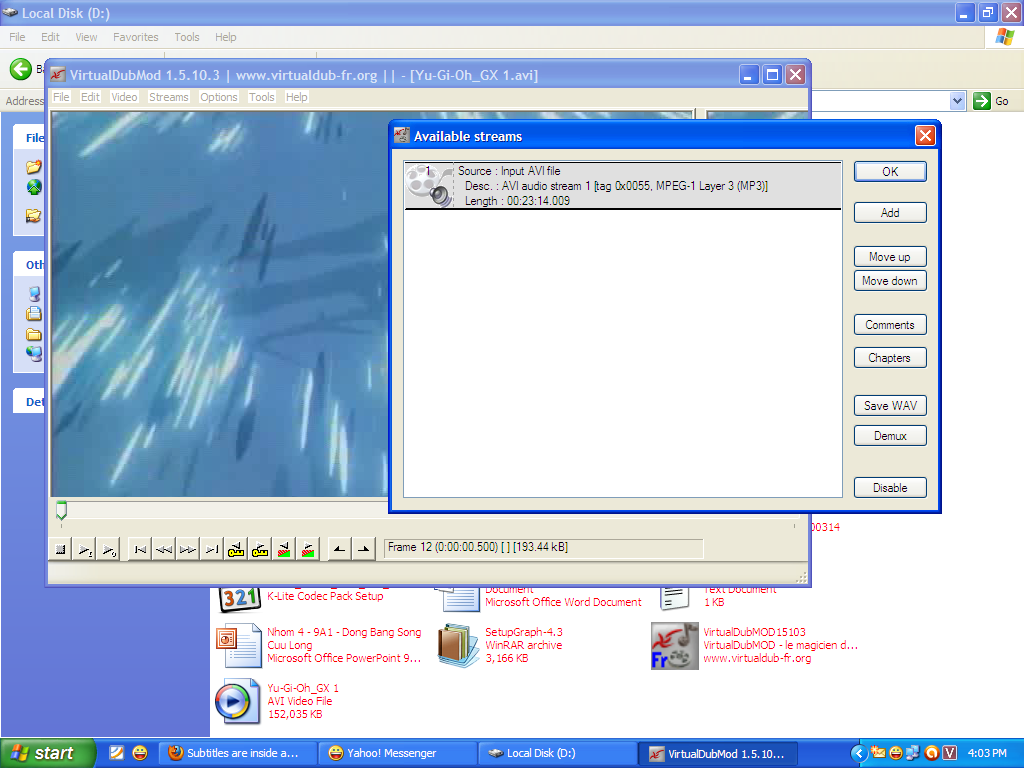Open VirtualDubMod Streams menu
The height and width of the screenshot is (768, 1024).
[x=168, y=97]
